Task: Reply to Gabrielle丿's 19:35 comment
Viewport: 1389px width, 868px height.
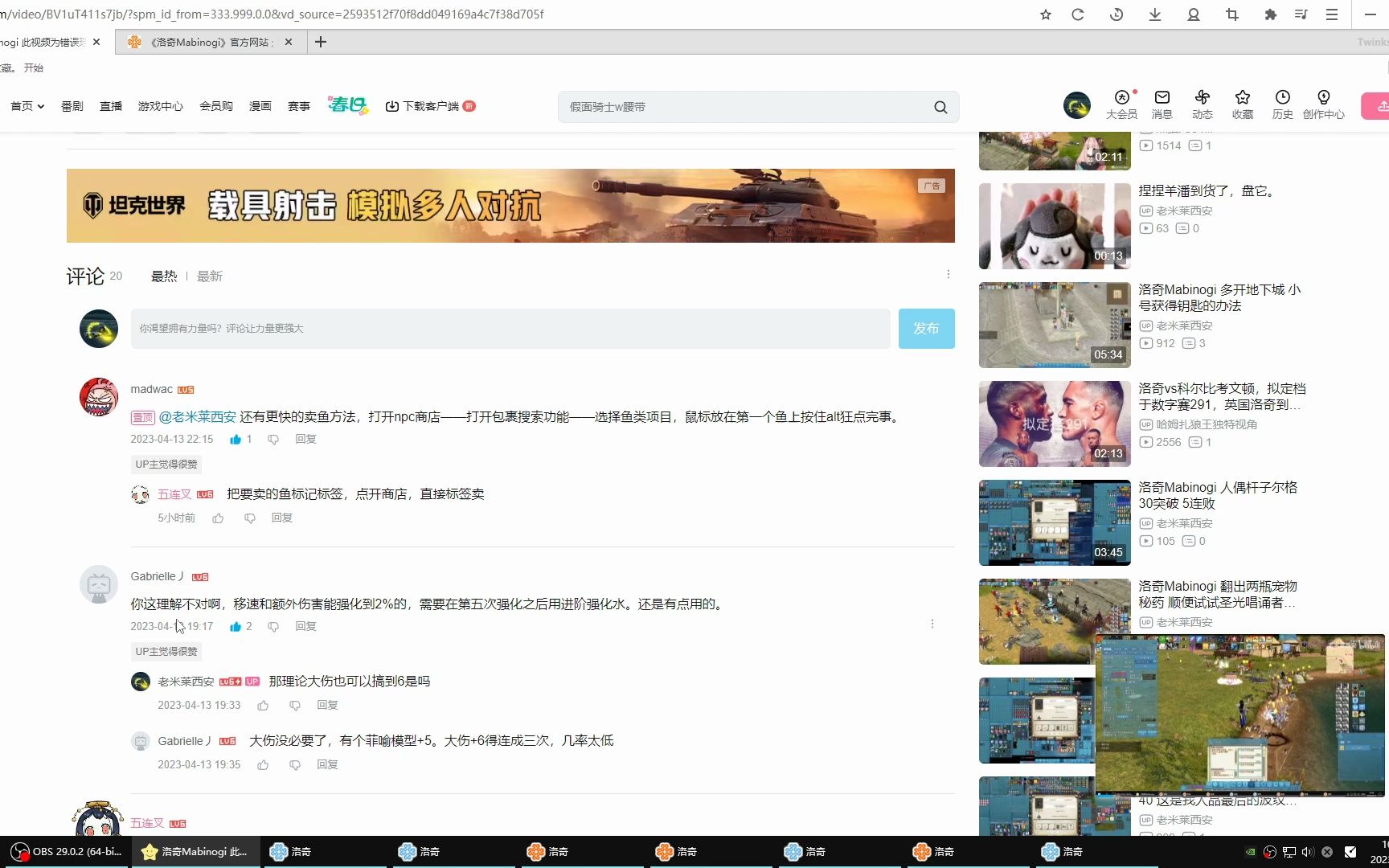Action: click(x=327, y=765)
